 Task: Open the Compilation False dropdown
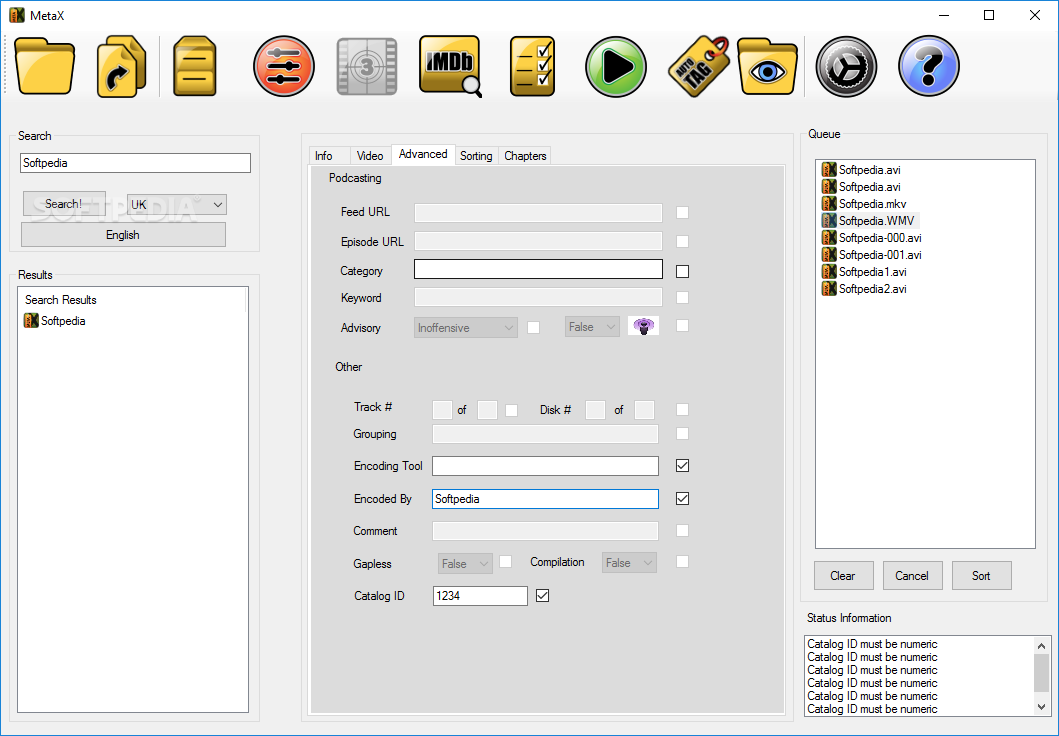tap(629, 562)
